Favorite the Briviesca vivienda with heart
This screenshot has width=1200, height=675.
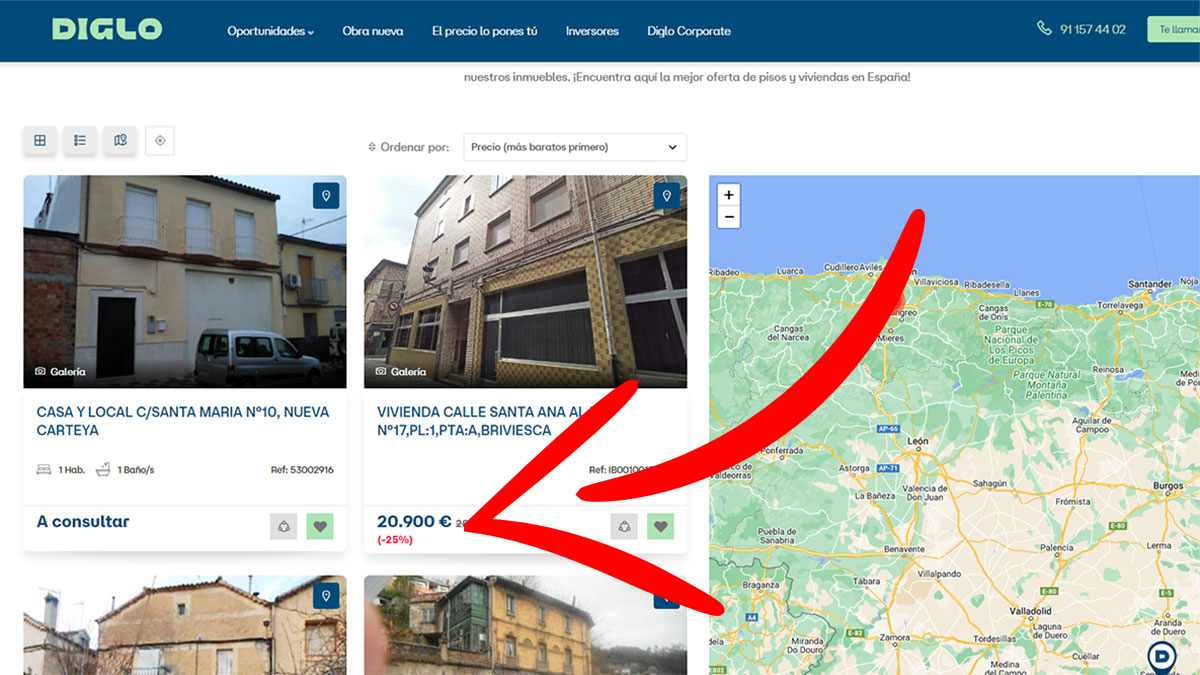(x=660, y=526)
